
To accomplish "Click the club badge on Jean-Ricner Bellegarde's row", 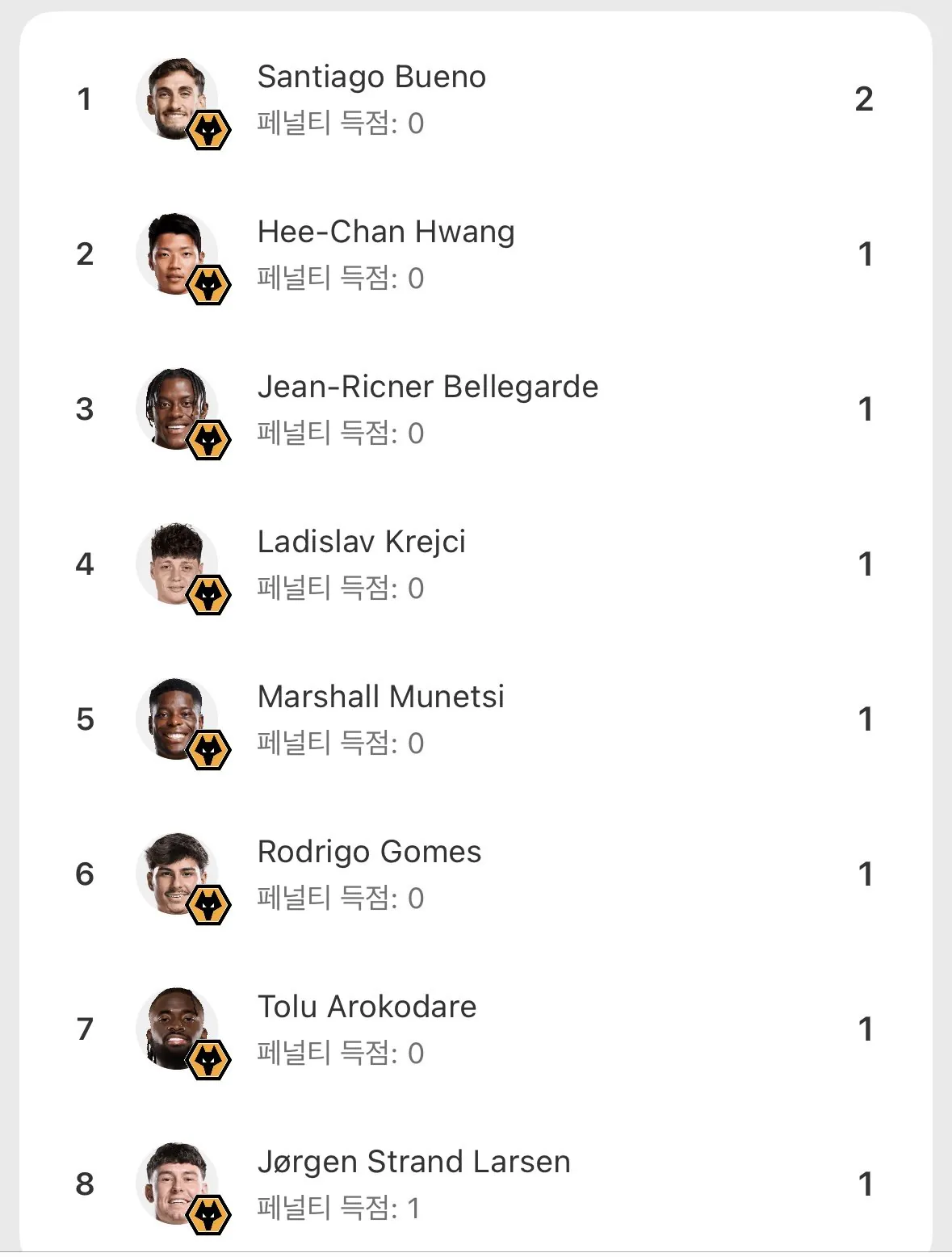I will pos(208,440).
